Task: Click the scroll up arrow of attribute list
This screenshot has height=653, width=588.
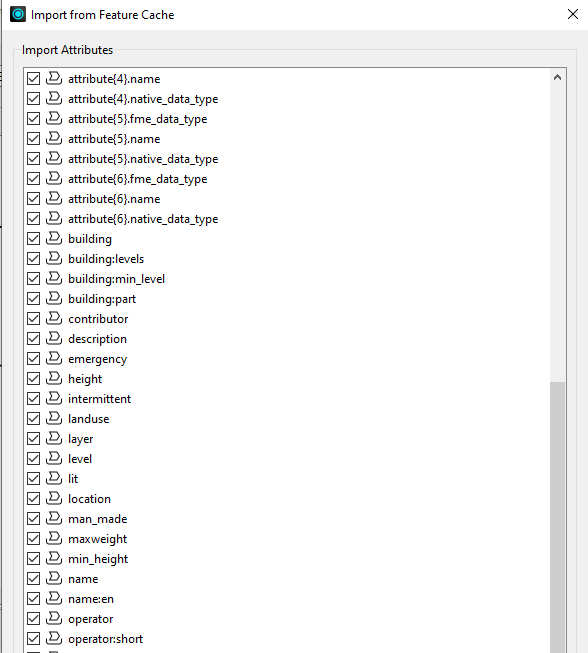Action: pos(557,77)
